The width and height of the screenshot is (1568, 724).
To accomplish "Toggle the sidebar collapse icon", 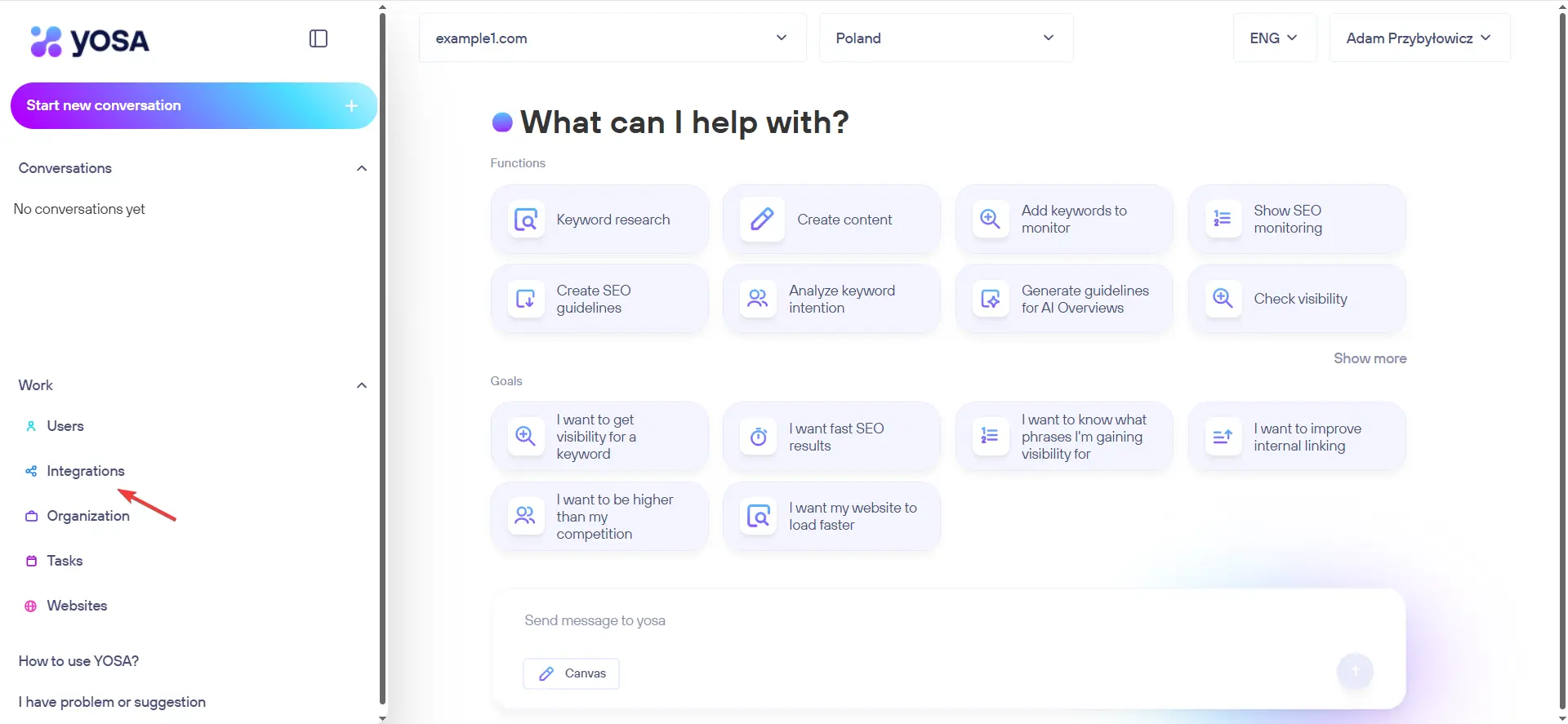I will tap(318, 38).
